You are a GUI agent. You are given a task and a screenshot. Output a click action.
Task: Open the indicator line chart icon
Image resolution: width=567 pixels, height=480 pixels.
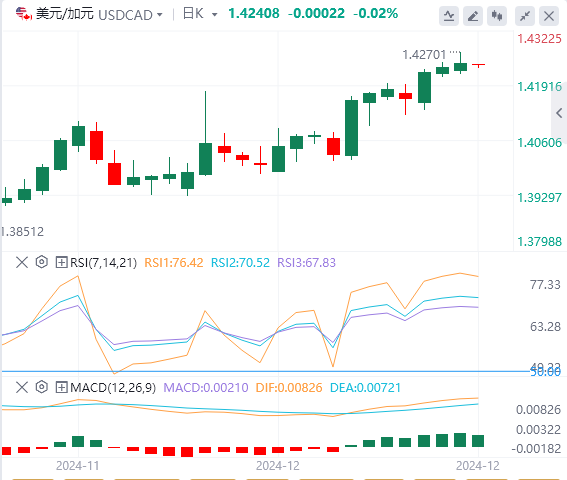(449, 16)
